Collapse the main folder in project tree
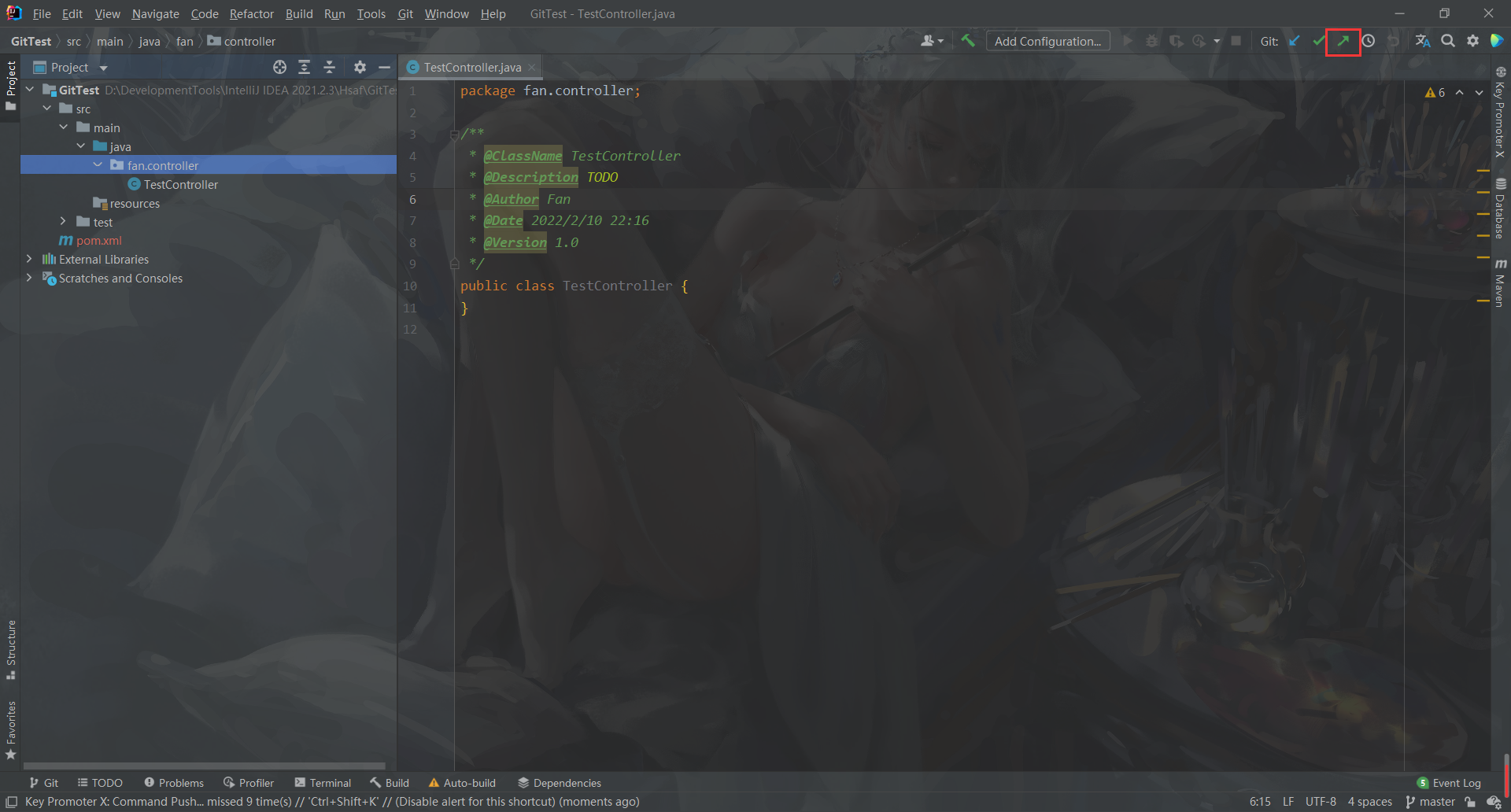This screenshot has height=812, width=1511. click(x=64, y=127)
